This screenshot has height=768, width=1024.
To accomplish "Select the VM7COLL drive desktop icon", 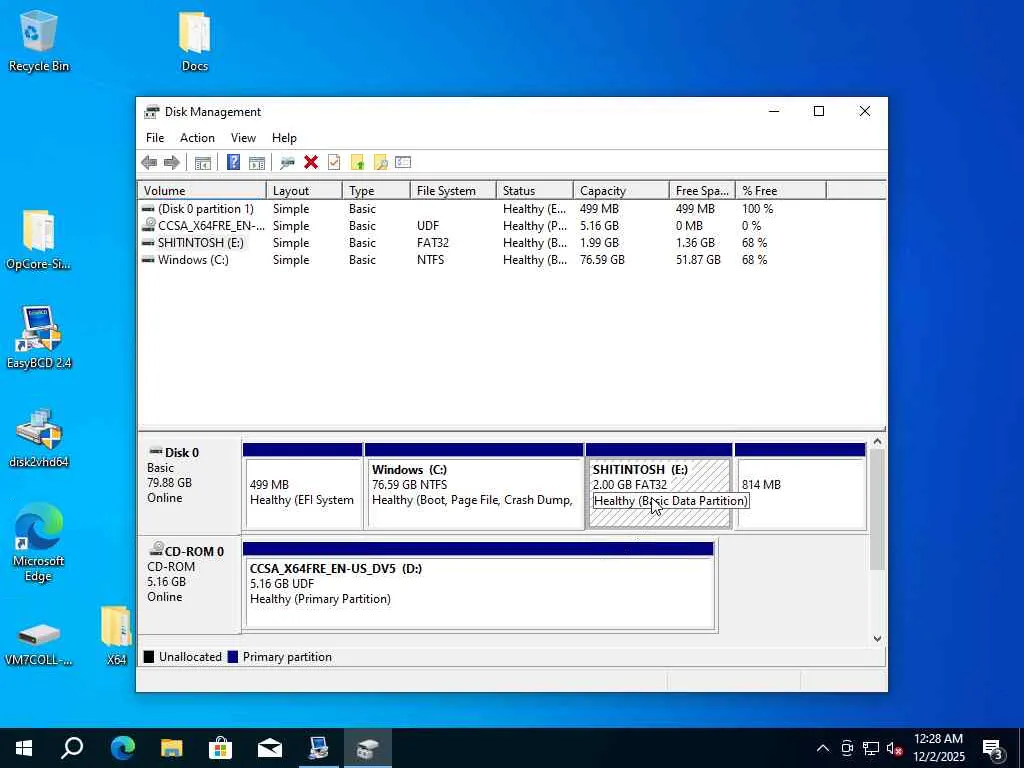I will coord(39,644).
